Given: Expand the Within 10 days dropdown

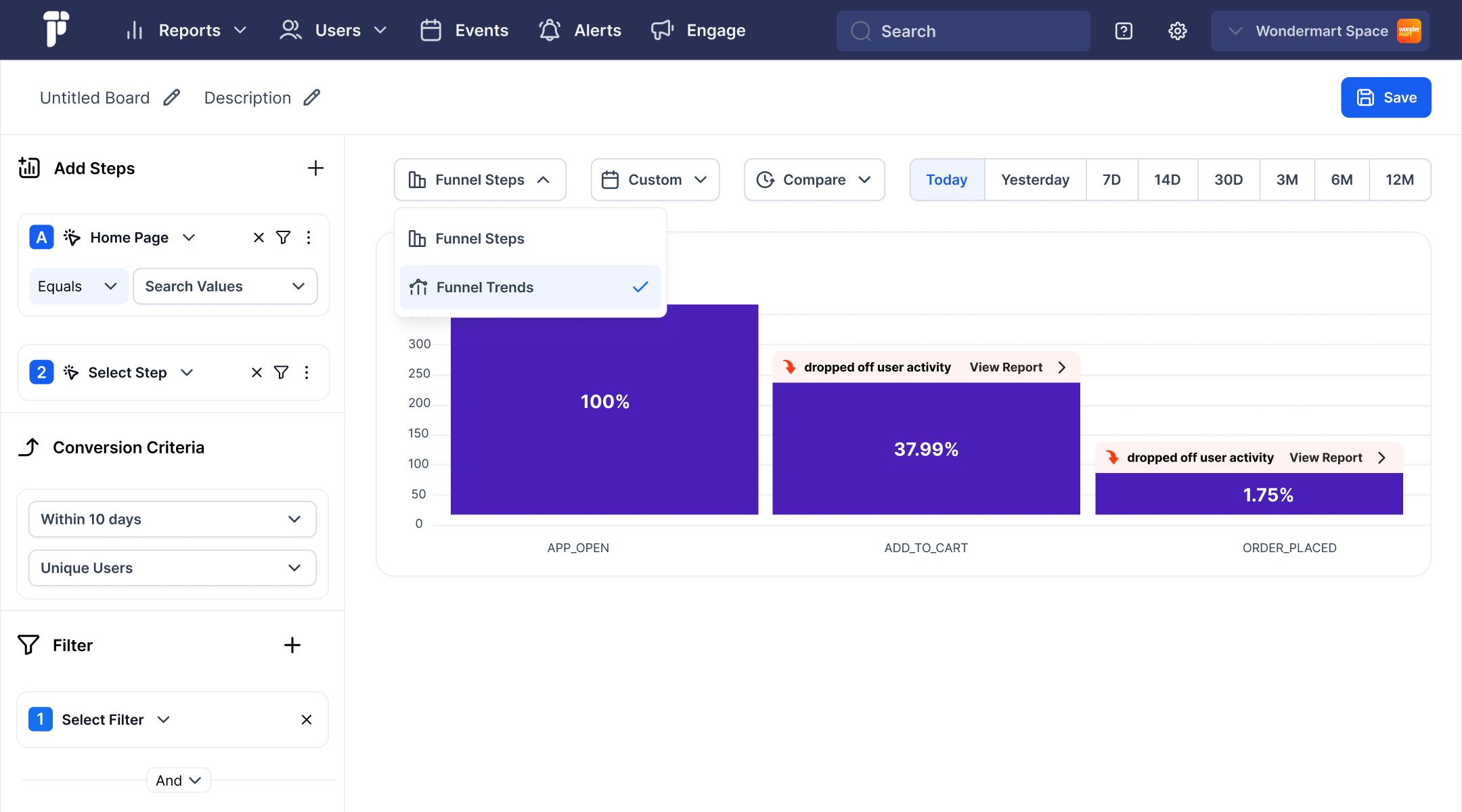Looking at the screenshot, I should click(172, 519).
